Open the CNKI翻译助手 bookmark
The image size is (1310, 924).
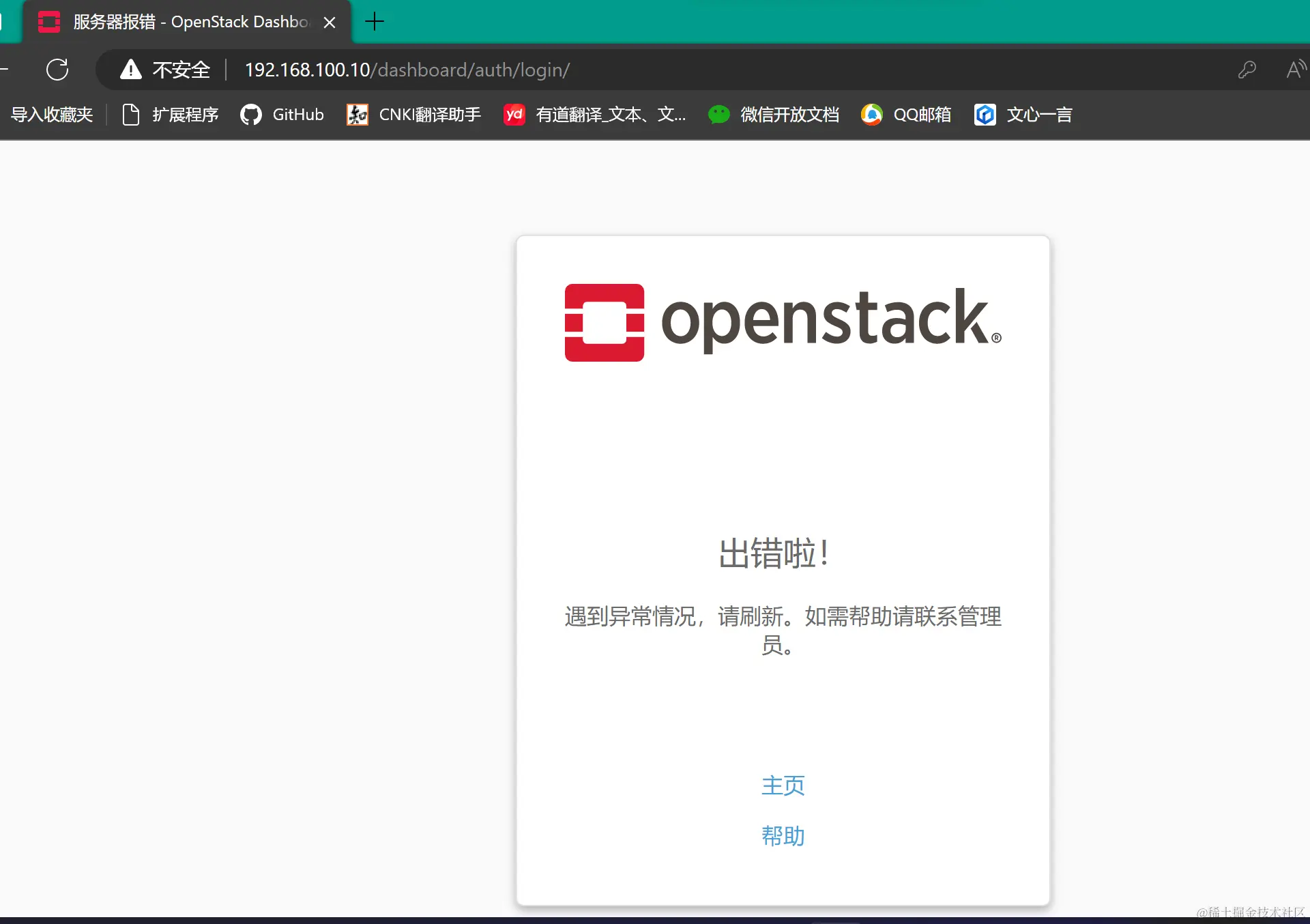pyautogui.click(x=413, y=115)
